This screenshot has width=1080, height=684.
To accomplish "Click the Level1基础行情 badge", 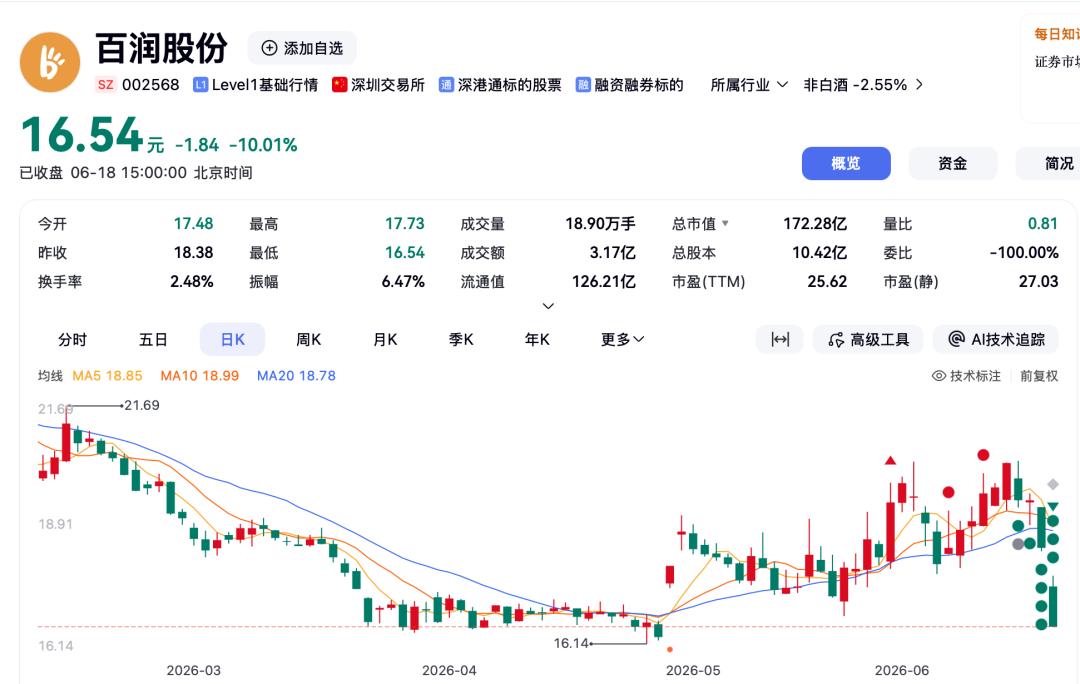I will (256, 85).
